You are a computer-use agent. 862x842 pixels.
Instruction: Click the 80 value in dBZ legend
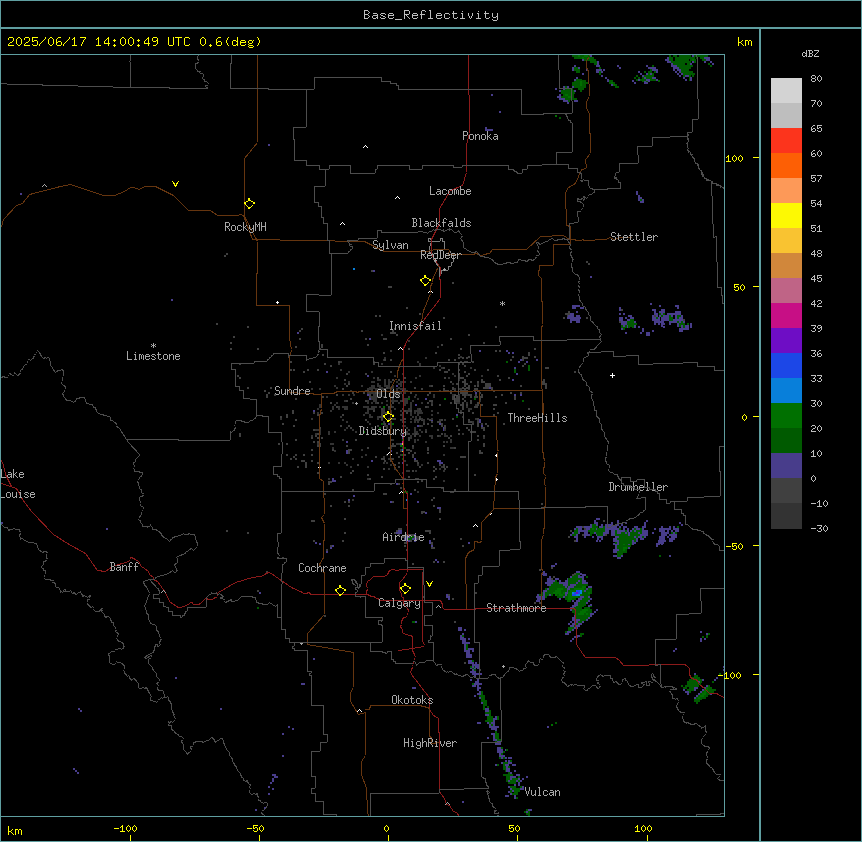click(816, 79)
